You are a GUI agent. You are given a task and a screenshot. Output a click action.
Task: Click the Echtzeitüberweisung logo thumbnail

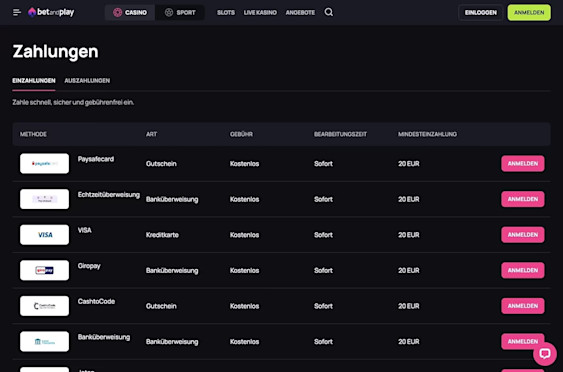(x=45, y=199)
